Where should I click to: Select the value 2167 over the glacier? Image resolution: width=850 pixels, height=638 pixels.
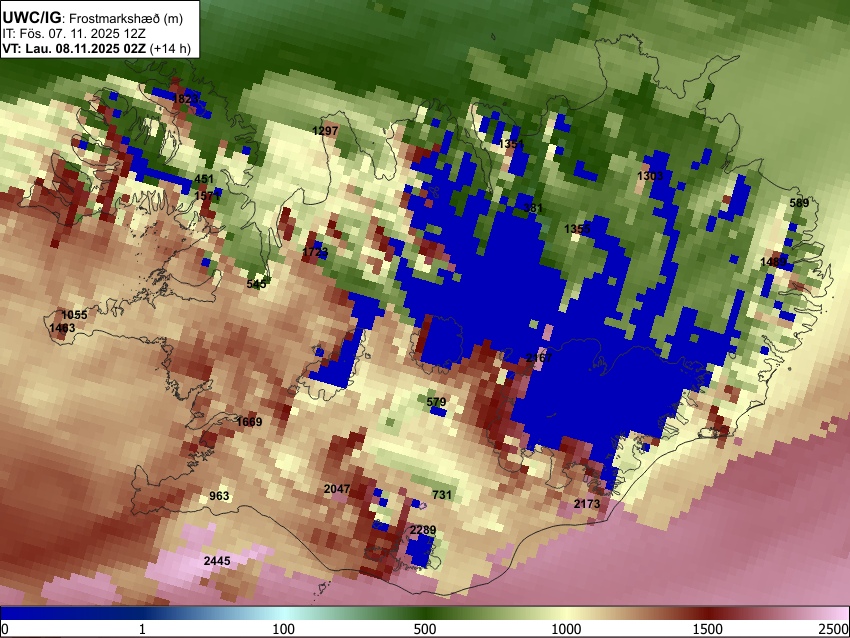[x=539, y=358]
